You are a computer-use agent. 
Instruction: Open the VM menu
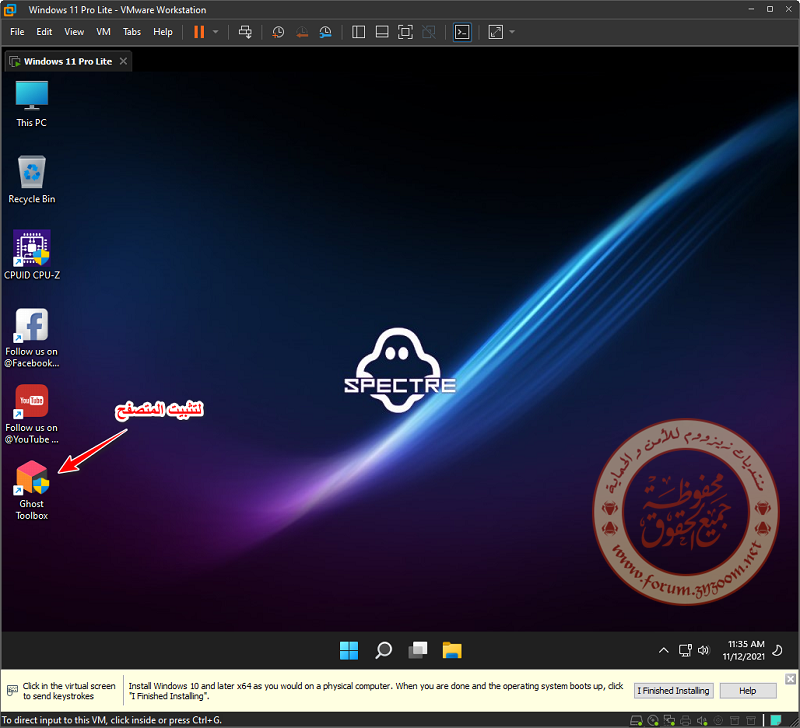pos(104,32)
